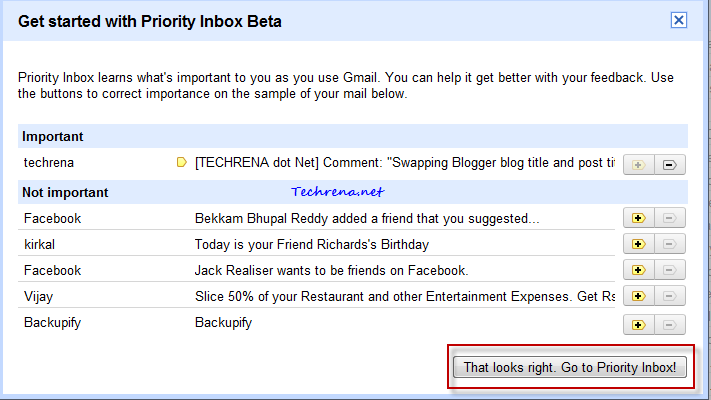Open the Slice 50% Restaurant email
Viewport: 711px width, 400px height.
click(404, 297)
